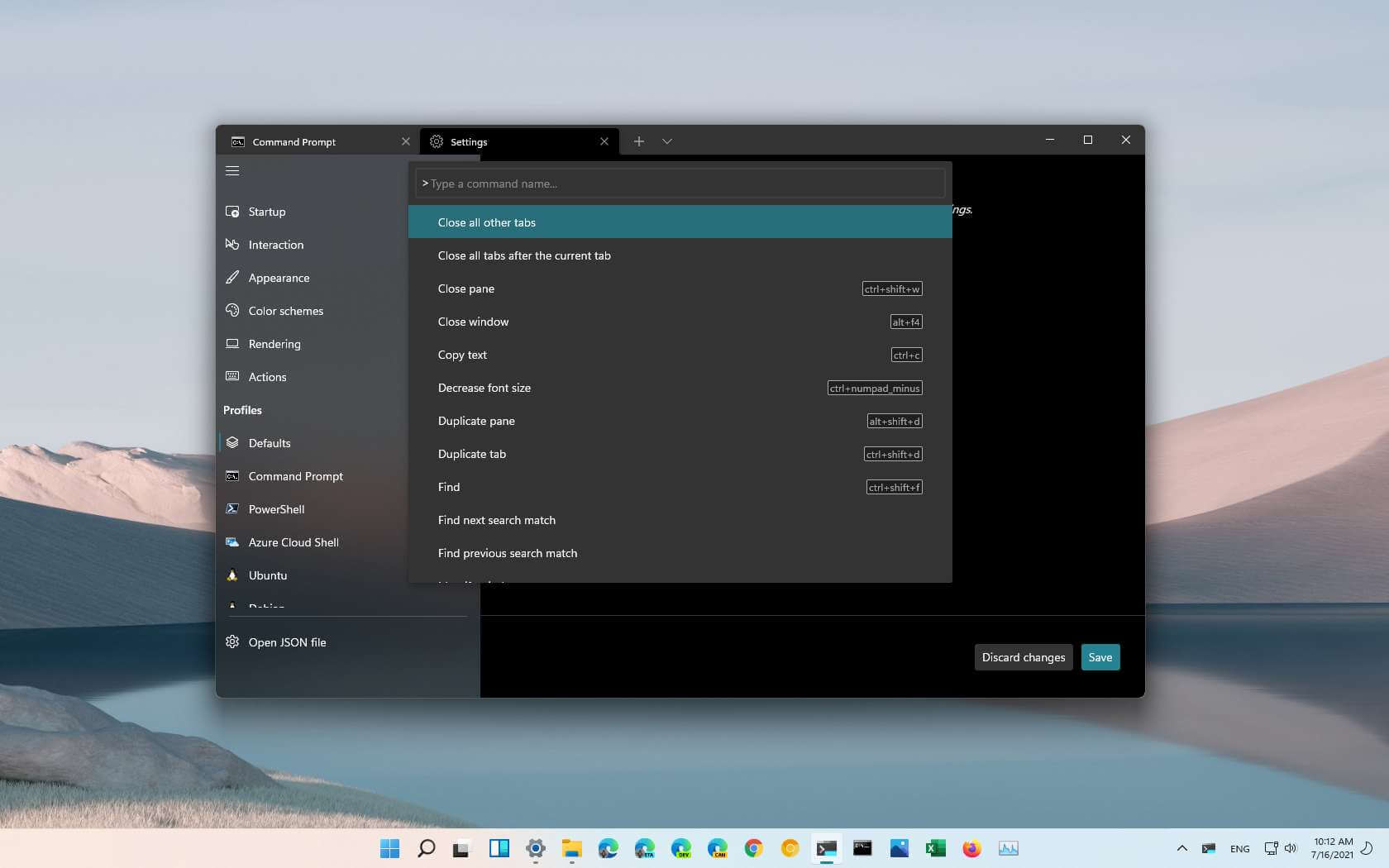Open the Startup settings page
Image resolution: width=1389 pixels, height=868 pixels.
266,212
